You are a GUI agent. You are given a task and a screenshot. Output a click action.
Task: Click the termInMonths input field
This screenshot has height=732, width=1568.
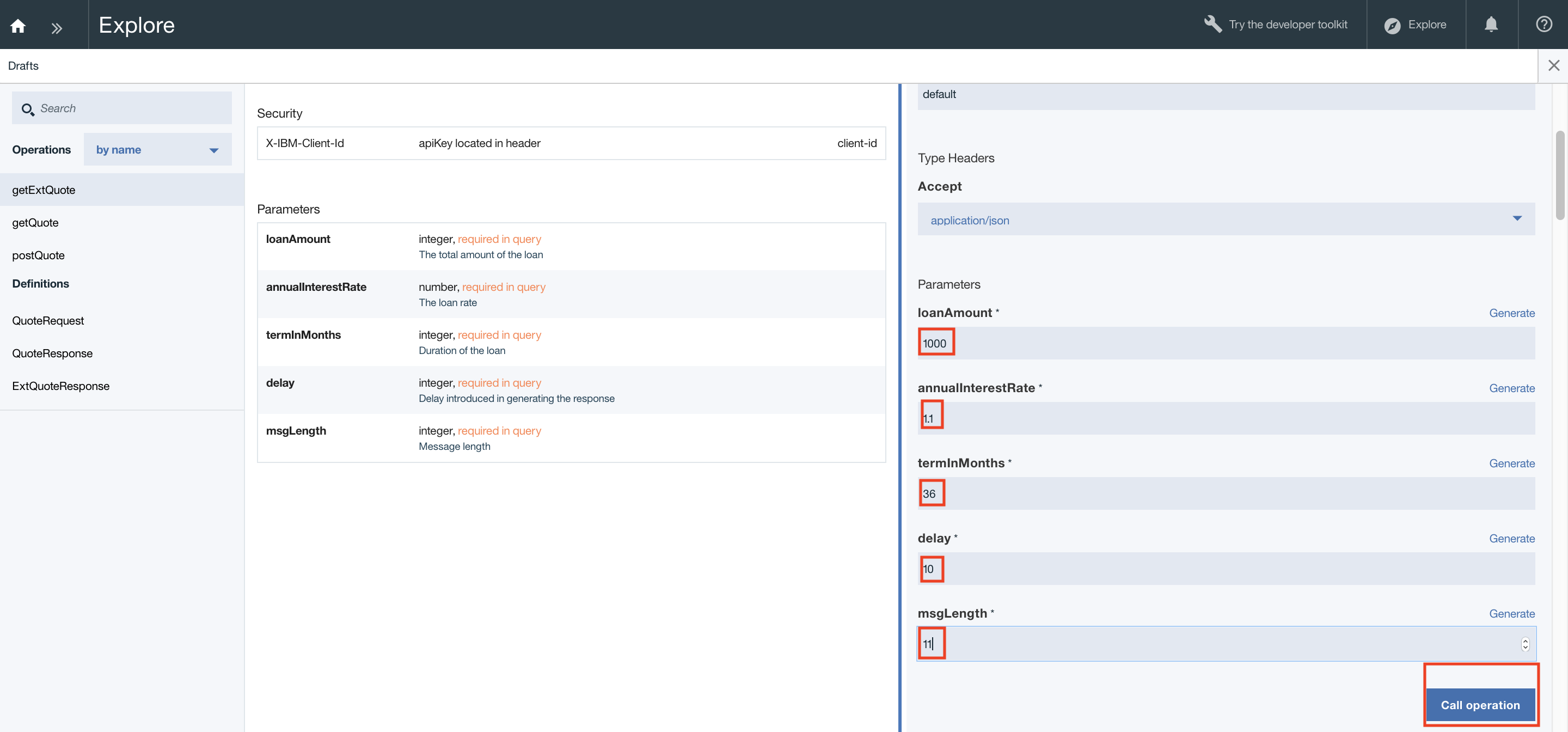coord(1226,493)
